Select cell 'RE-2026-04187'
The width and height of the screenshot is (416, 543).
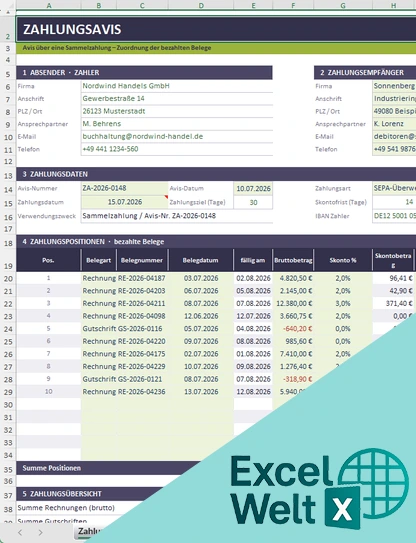[142, 278]
